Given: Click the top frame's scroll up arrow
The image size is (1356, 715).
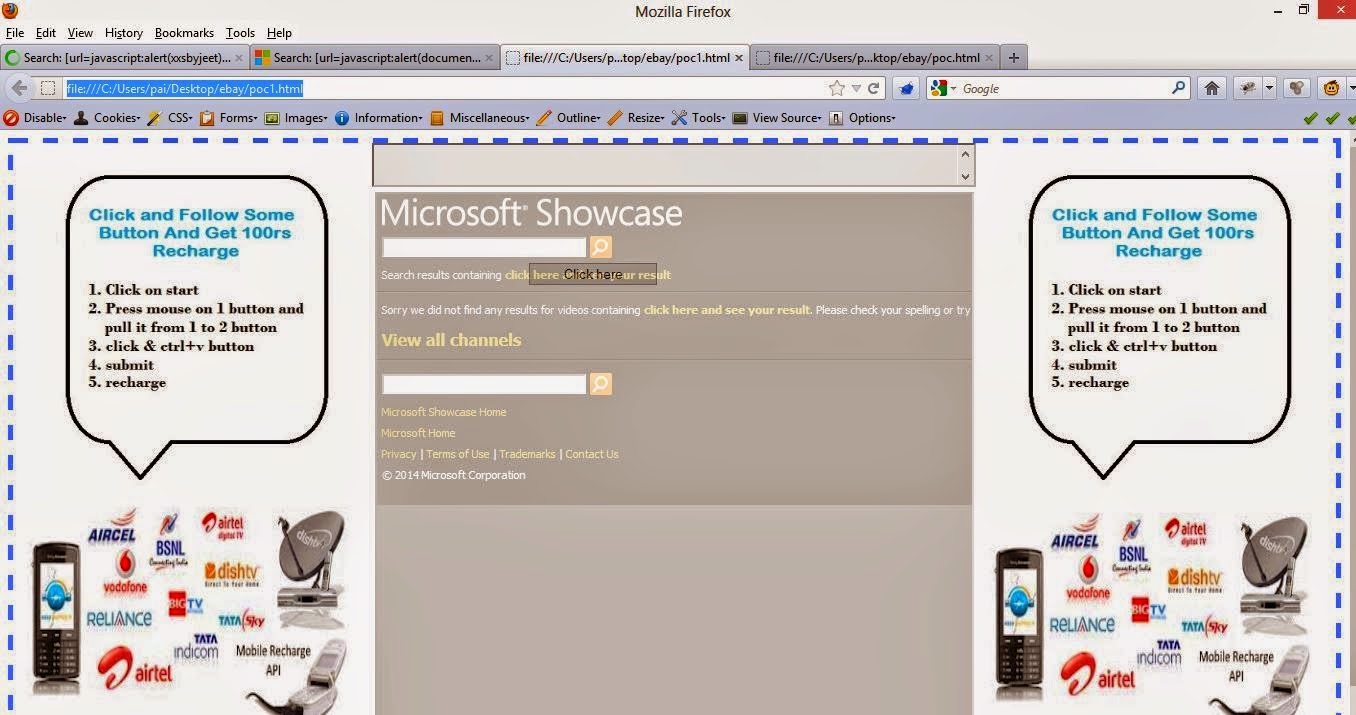Looking at the screenshot, I should coord(965,154).
